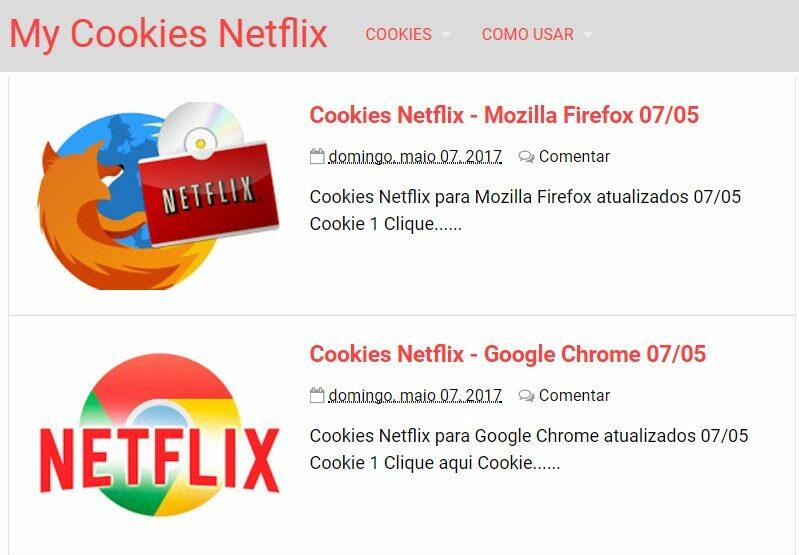
Task: Open Cookies Netflix - Google Chrome 07/05 post
Action: (x=508, y=354)
